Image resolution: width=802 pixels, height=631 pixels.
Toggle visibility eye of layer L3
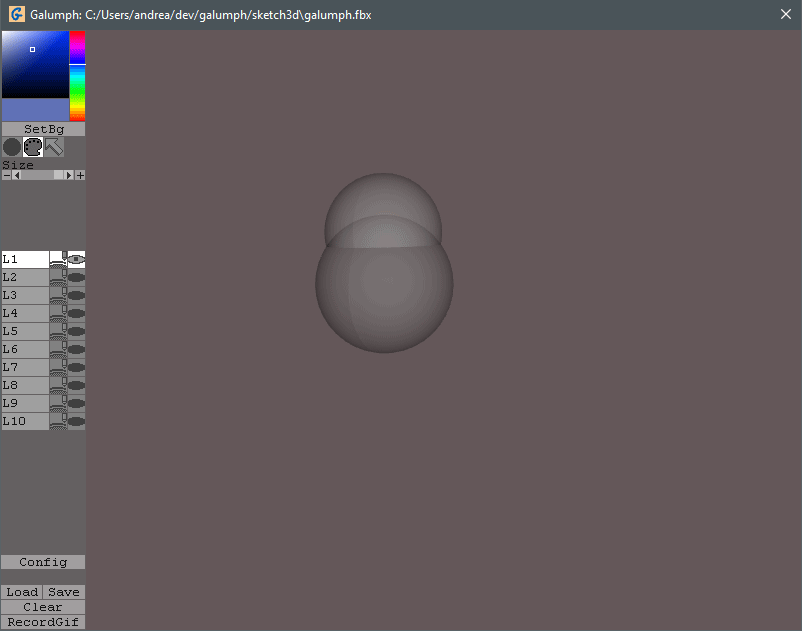pyautogui.click(x=76, y=295)
